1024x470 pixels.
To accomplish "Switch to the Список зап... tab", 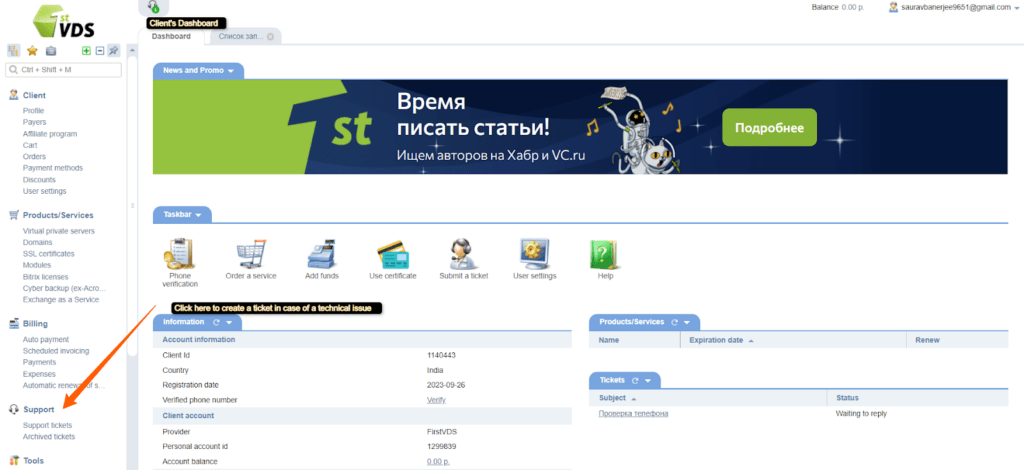I will [x=241, y=37].
